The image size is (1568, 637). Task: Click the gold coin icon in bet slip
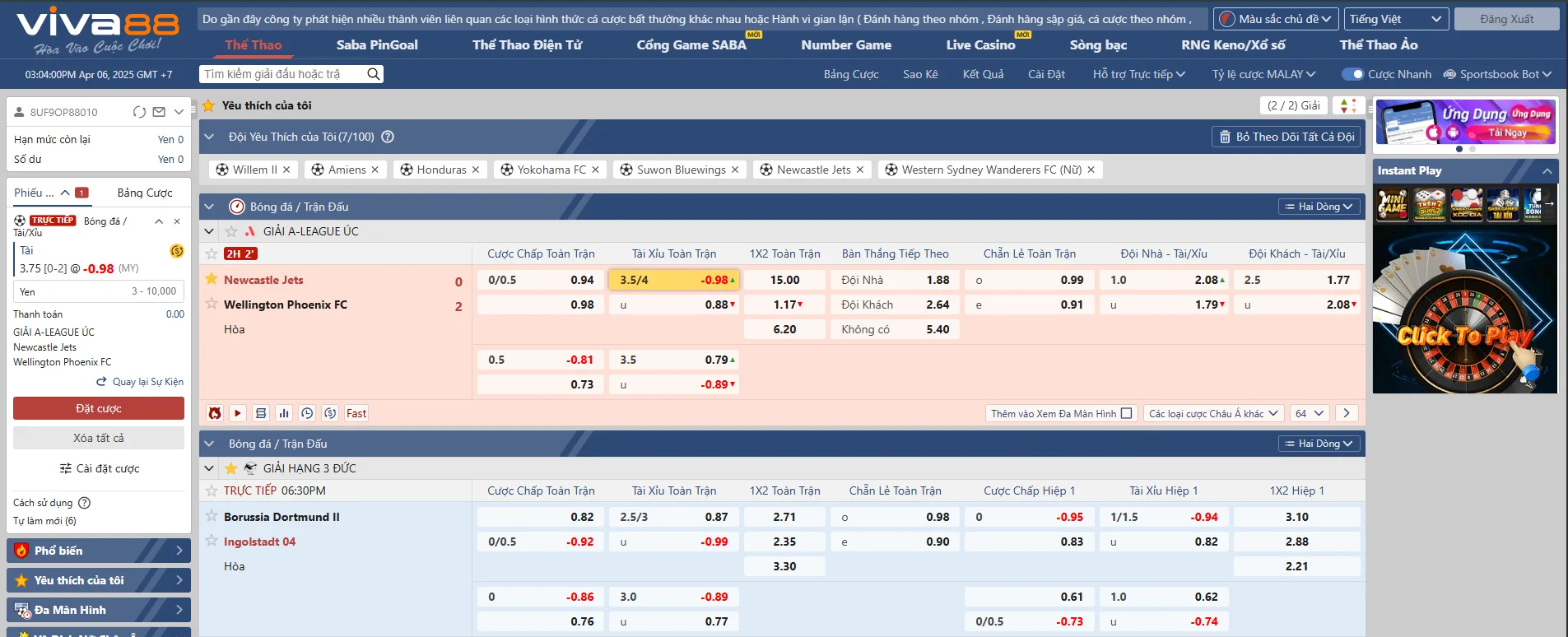pos(176,251)
